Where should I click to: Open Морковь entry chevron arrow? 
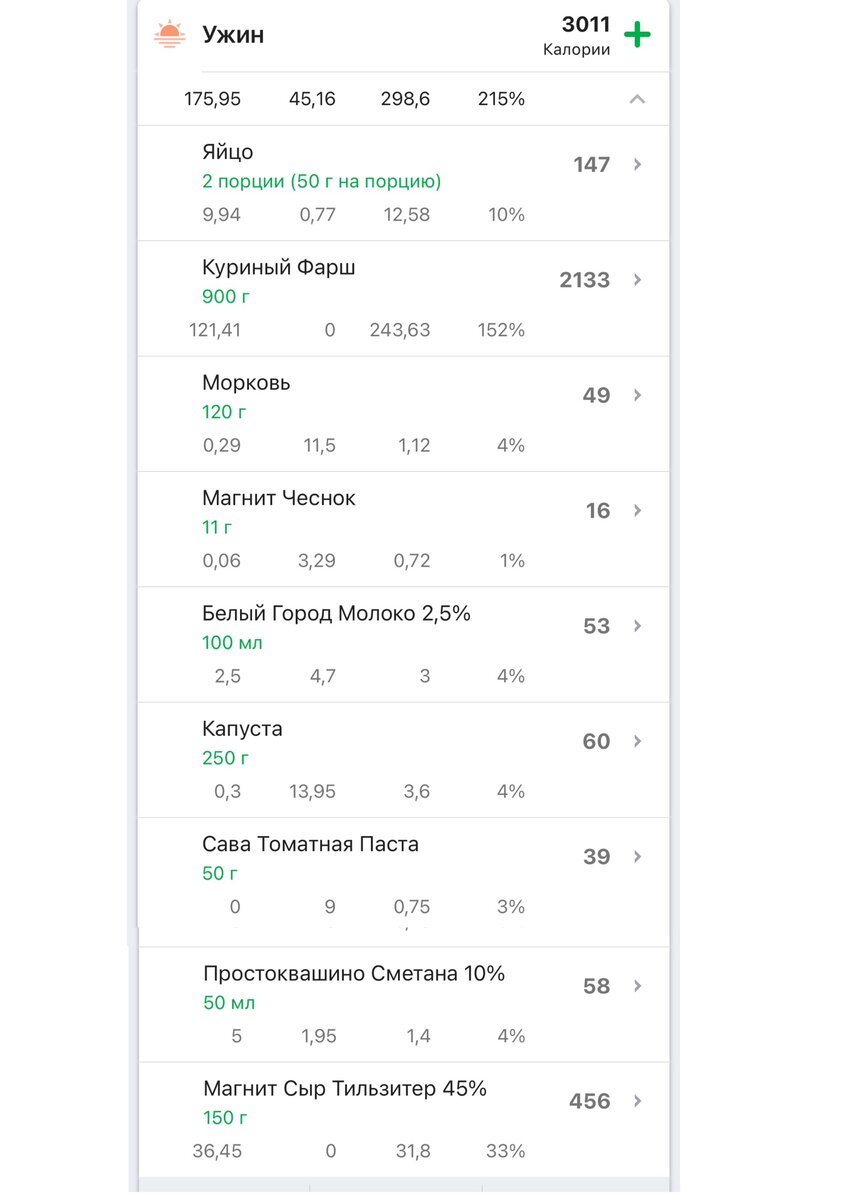pos(638,395)
